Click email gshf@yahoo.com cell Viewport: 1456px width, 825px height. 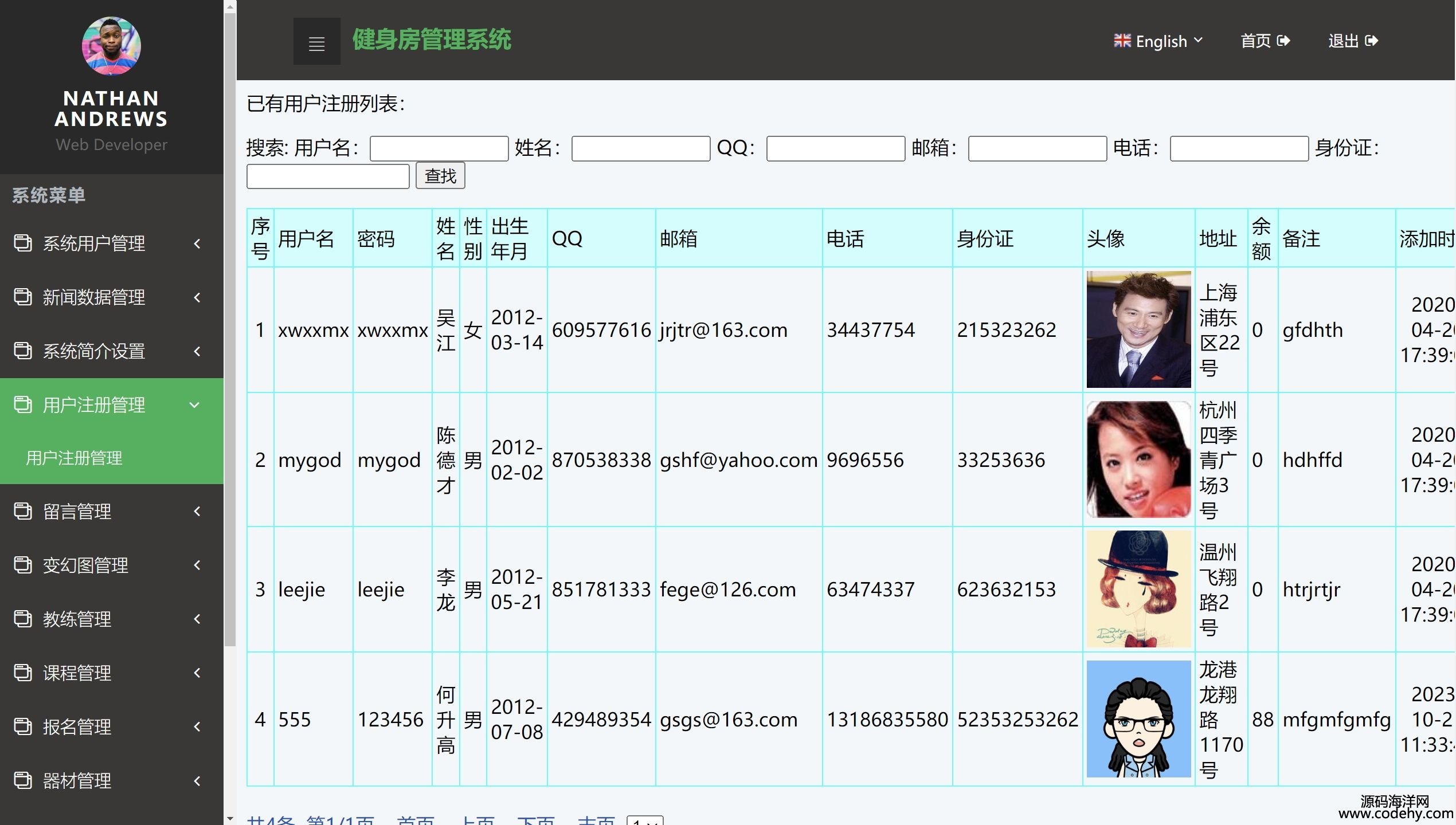point(738,460)
